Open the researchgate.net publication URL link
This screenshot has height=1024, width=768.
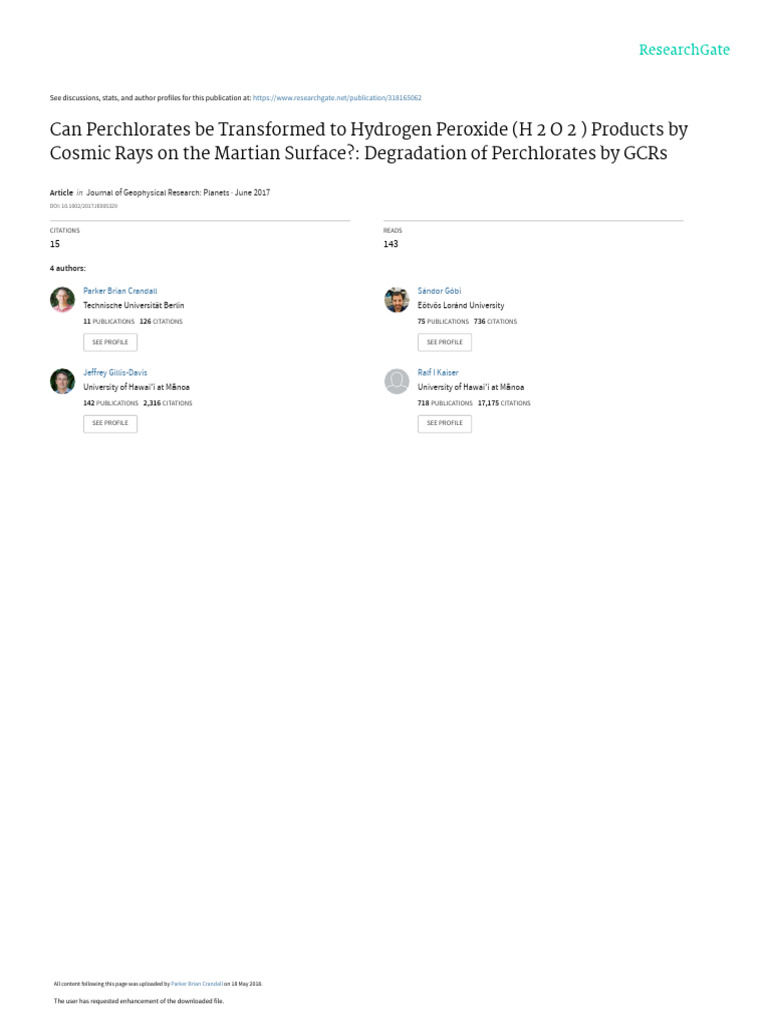(337, 98)
